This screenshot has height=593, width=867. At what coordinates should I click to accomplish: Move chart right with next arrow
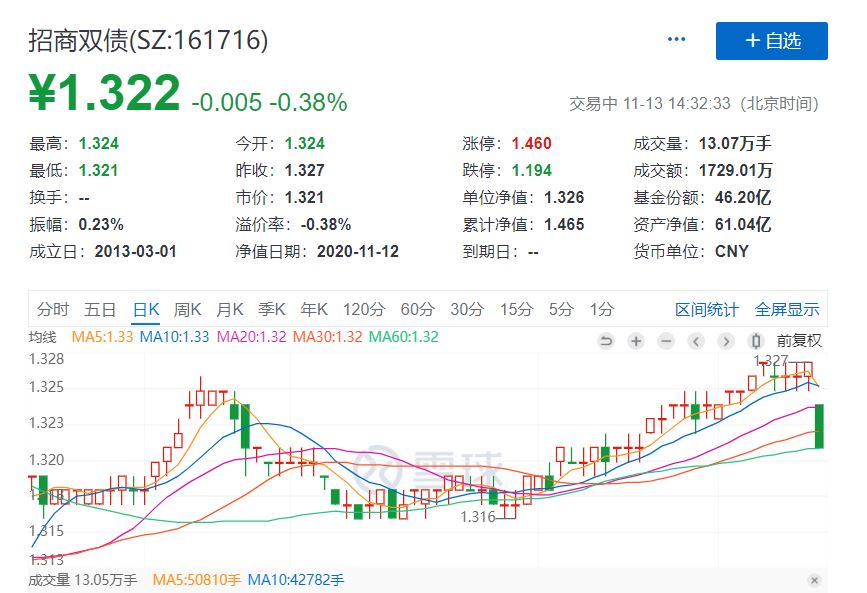725,341
